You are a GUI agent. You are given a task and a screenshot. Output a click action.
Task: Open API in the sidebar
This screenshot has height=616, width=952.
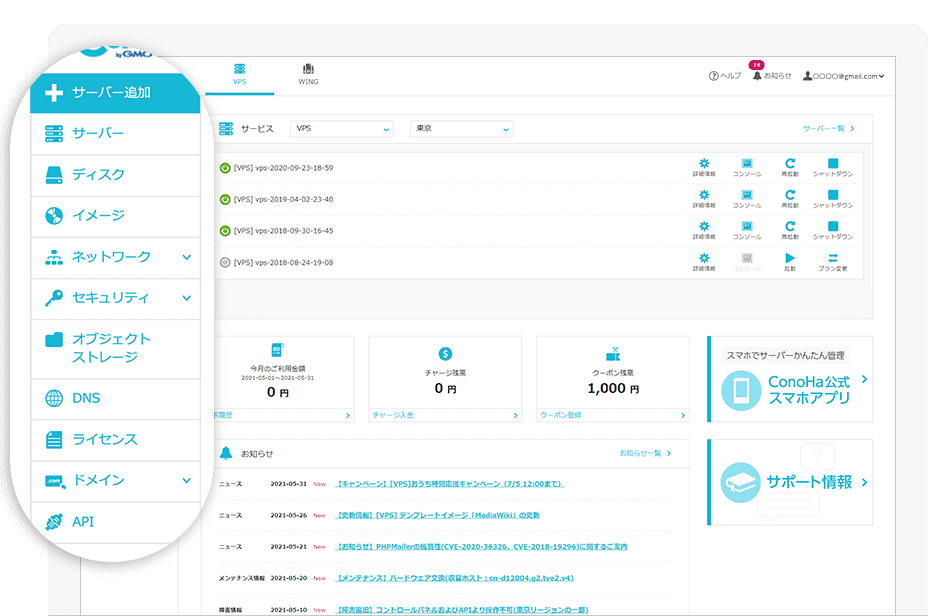[x=83, y=522]
